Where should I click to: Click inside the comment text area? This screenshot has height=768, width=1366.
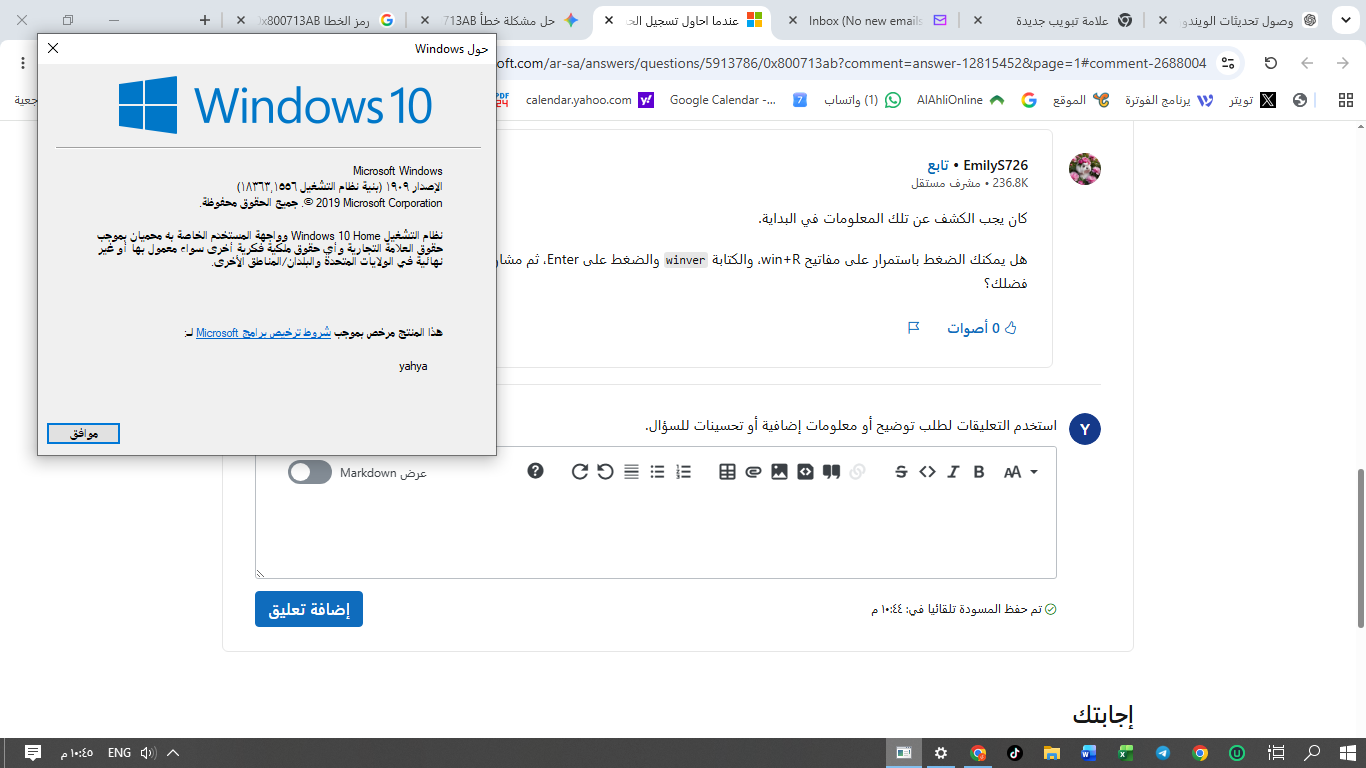(656, 537)
